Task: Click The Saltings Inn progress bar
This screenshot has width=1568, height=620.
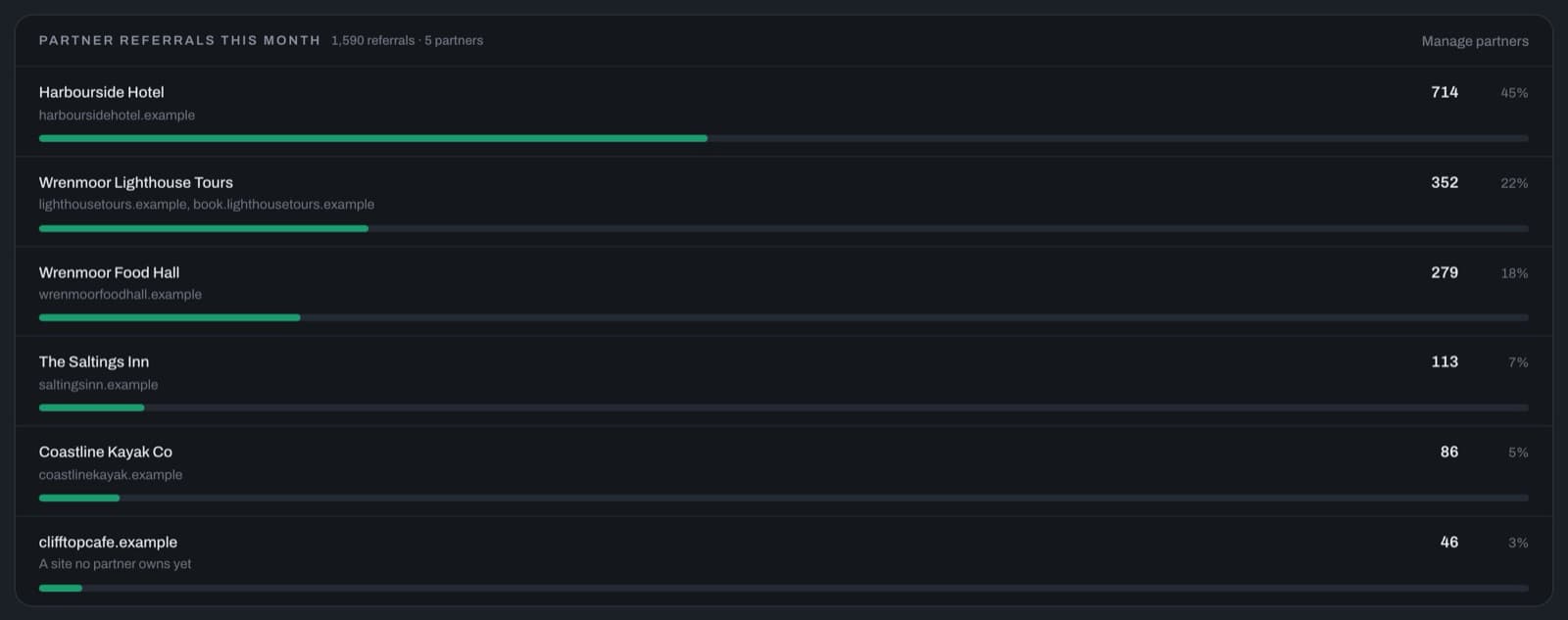Action: coord(784,407)
